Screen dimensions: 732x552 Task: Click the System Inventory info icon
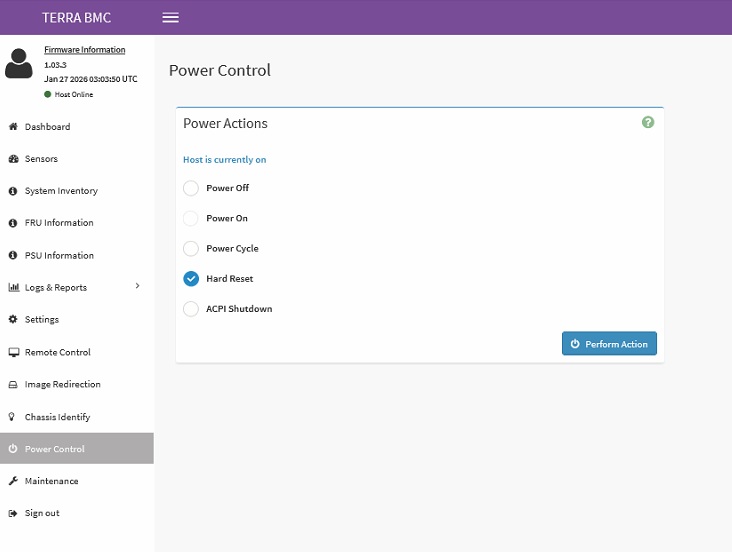point(13,191)
